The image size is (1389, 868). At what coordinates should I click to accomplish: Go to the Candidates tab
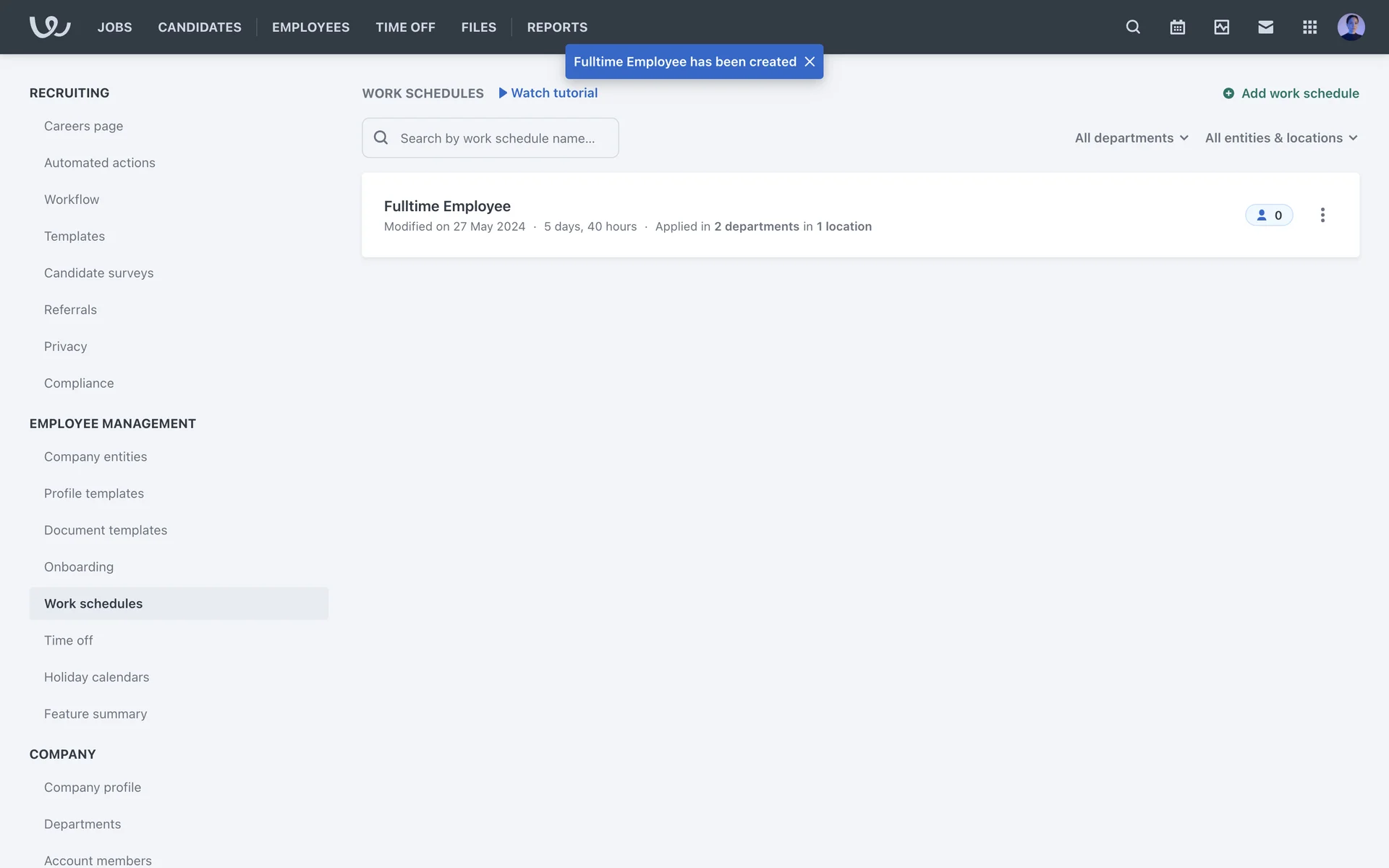200,27
